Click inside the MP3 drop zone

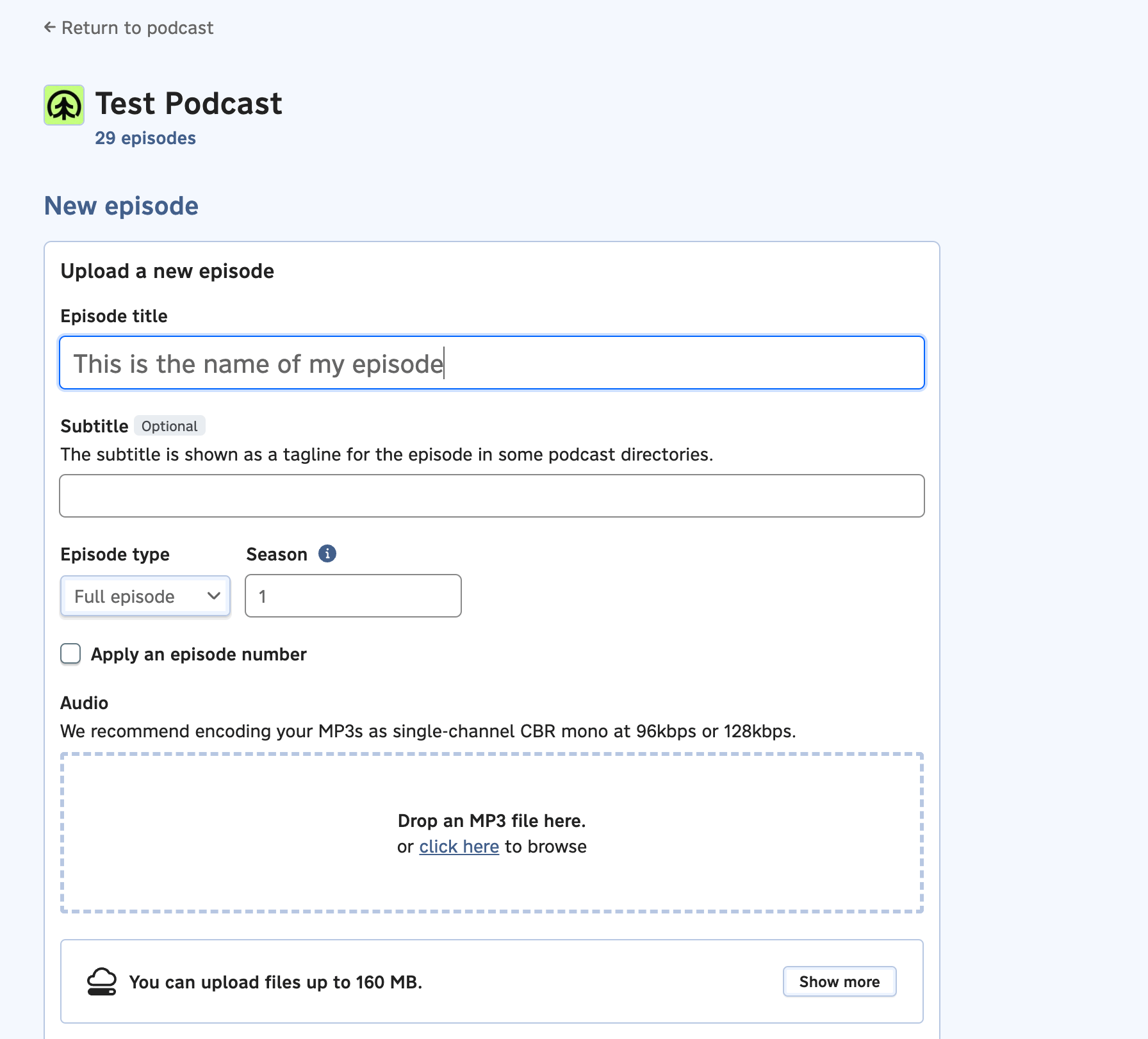coord(491,833)
